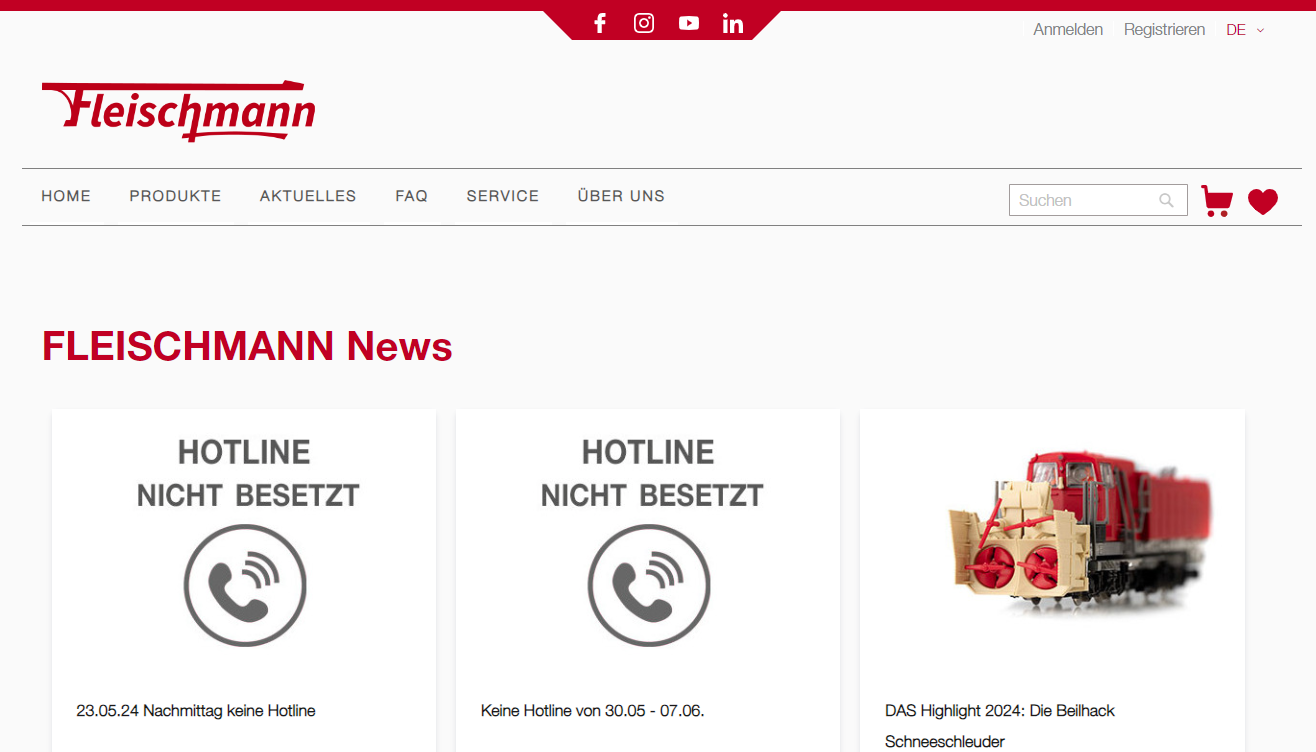Open the heart wishlist icon
The height and width of the screenshot is (752, 1316).
click(x=1263, y=202)
